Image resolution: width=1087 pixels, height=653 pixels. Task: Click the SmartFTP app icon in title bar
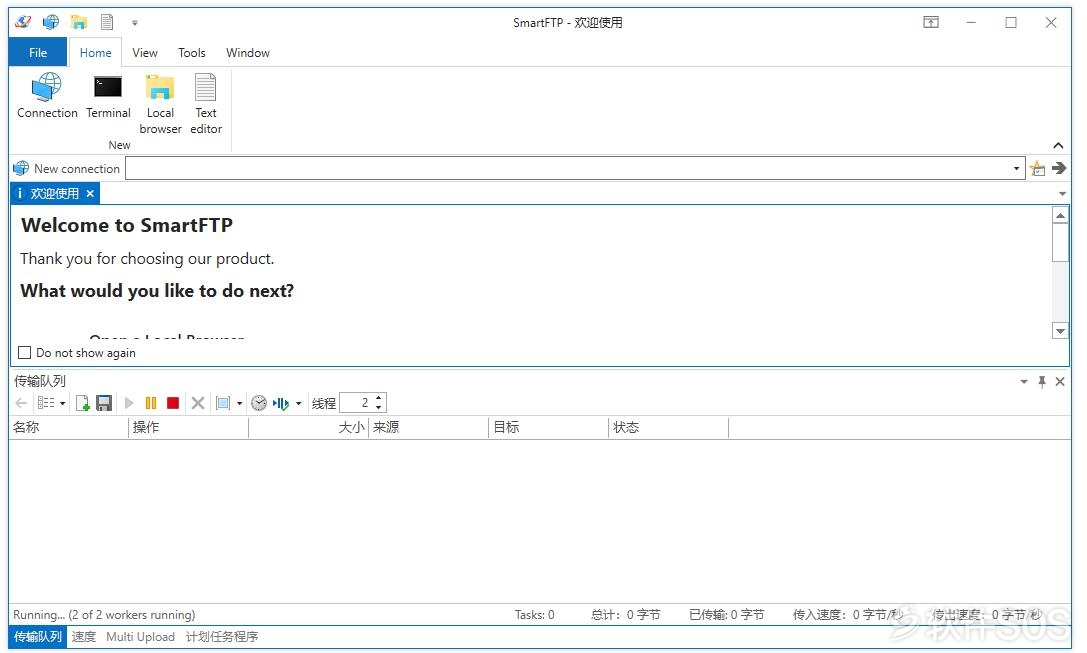(x=23, y=22)
